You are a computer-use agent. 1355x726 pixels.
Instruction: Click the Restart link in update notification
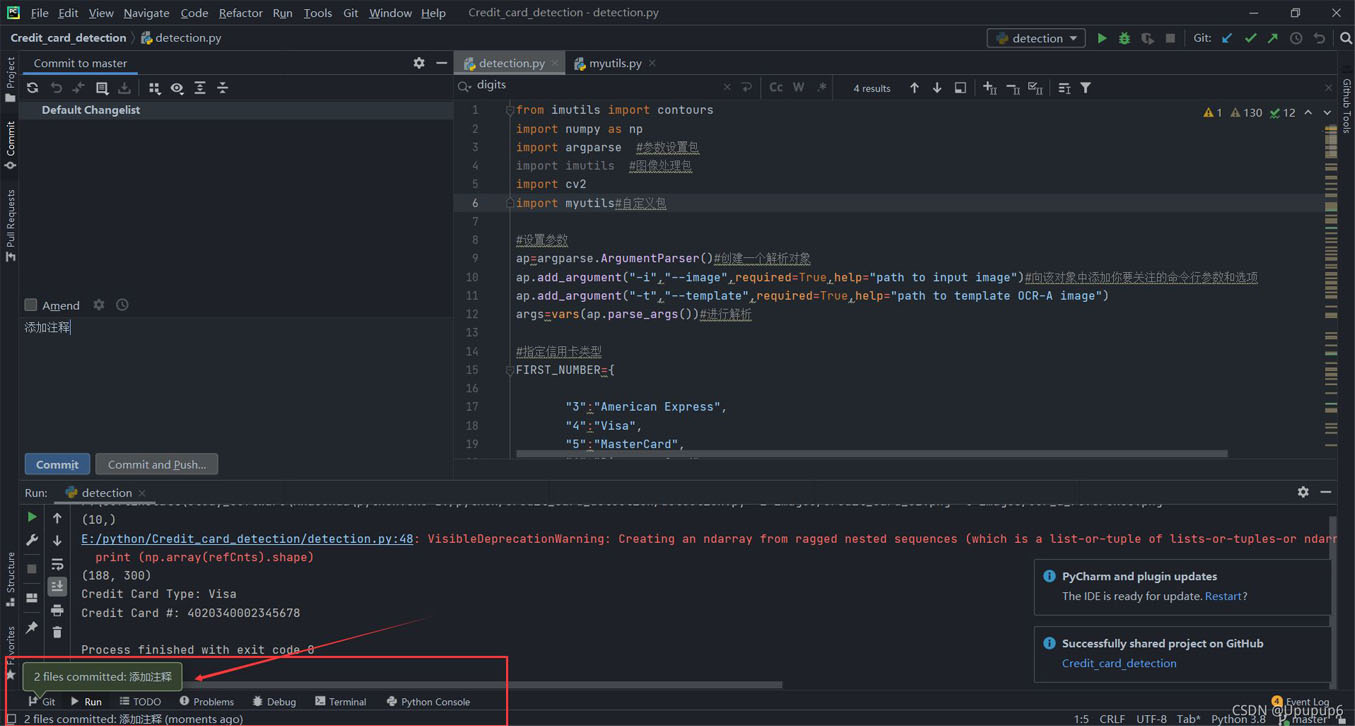pos(1222,596)
